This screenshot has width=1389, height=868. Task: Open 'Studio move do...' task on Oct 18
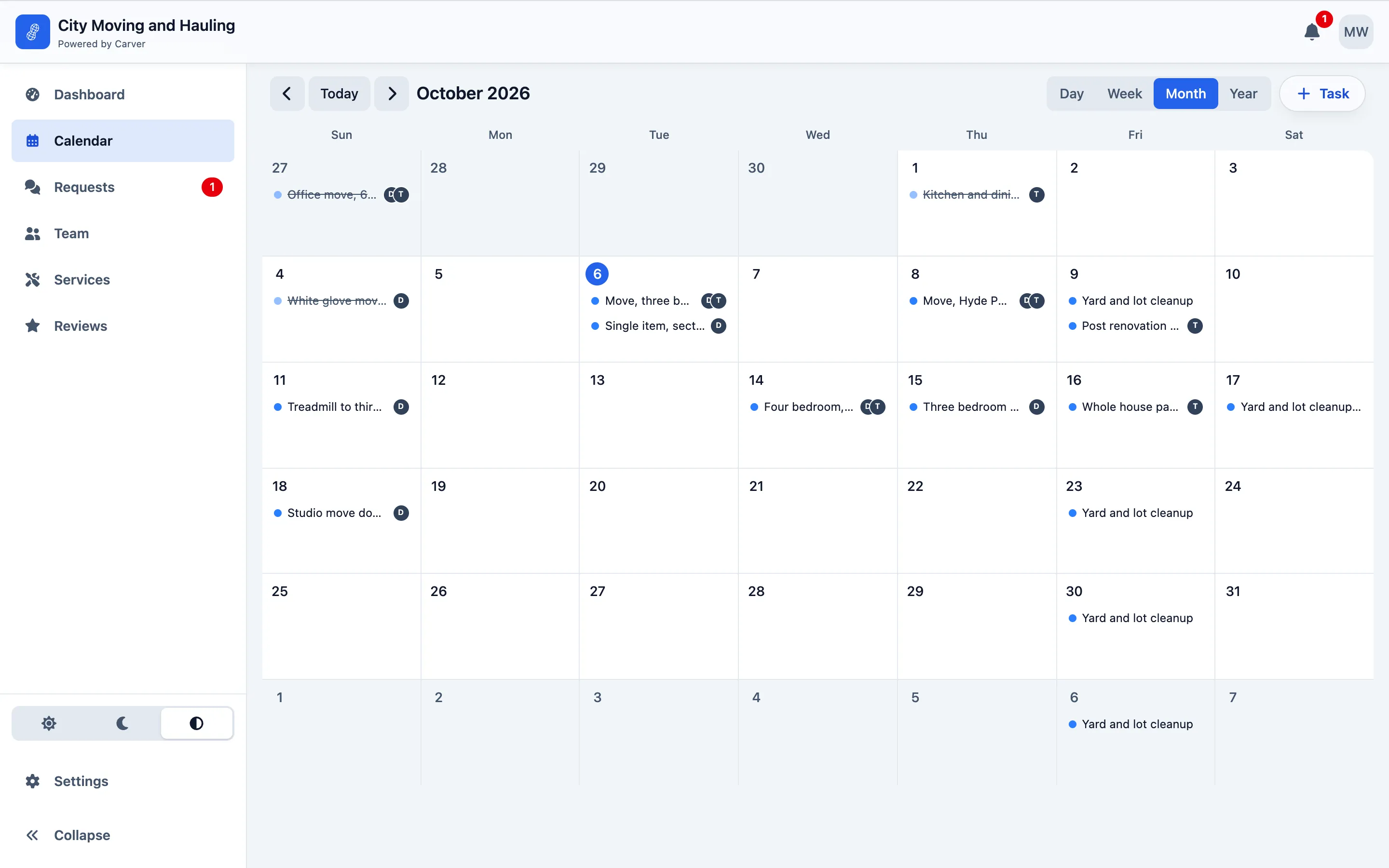click(341, 513)
